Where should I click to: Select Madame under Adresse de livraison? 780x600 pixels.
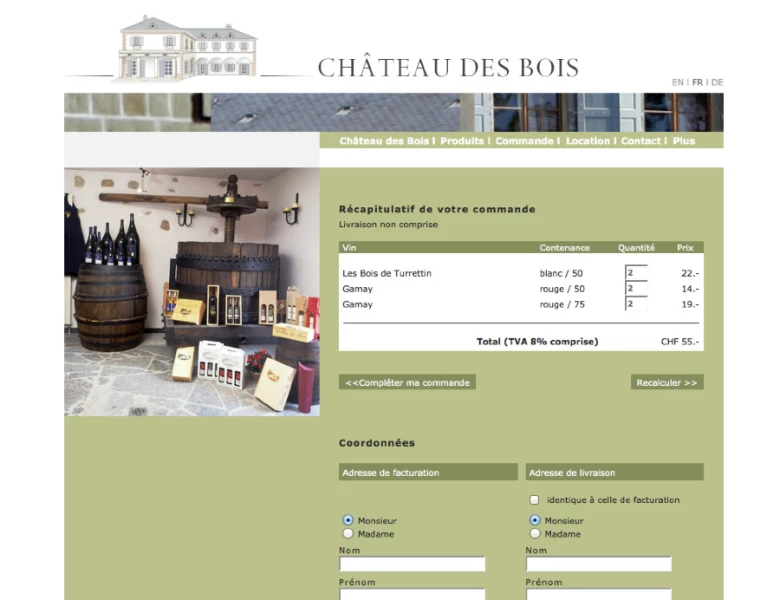pos(535,533)
